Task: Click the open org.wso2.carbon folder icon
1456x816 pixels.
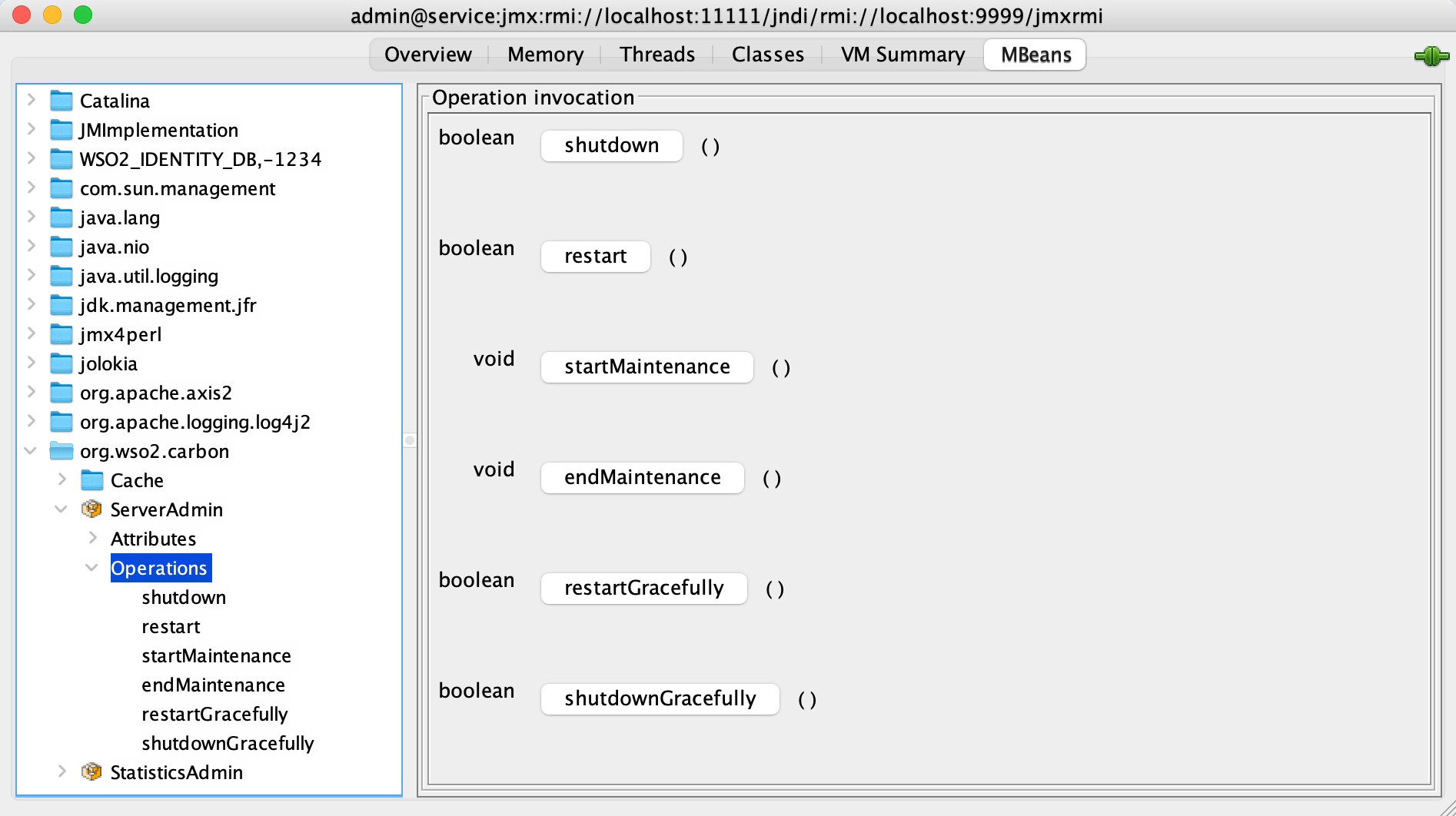Action: coord(61,451)
